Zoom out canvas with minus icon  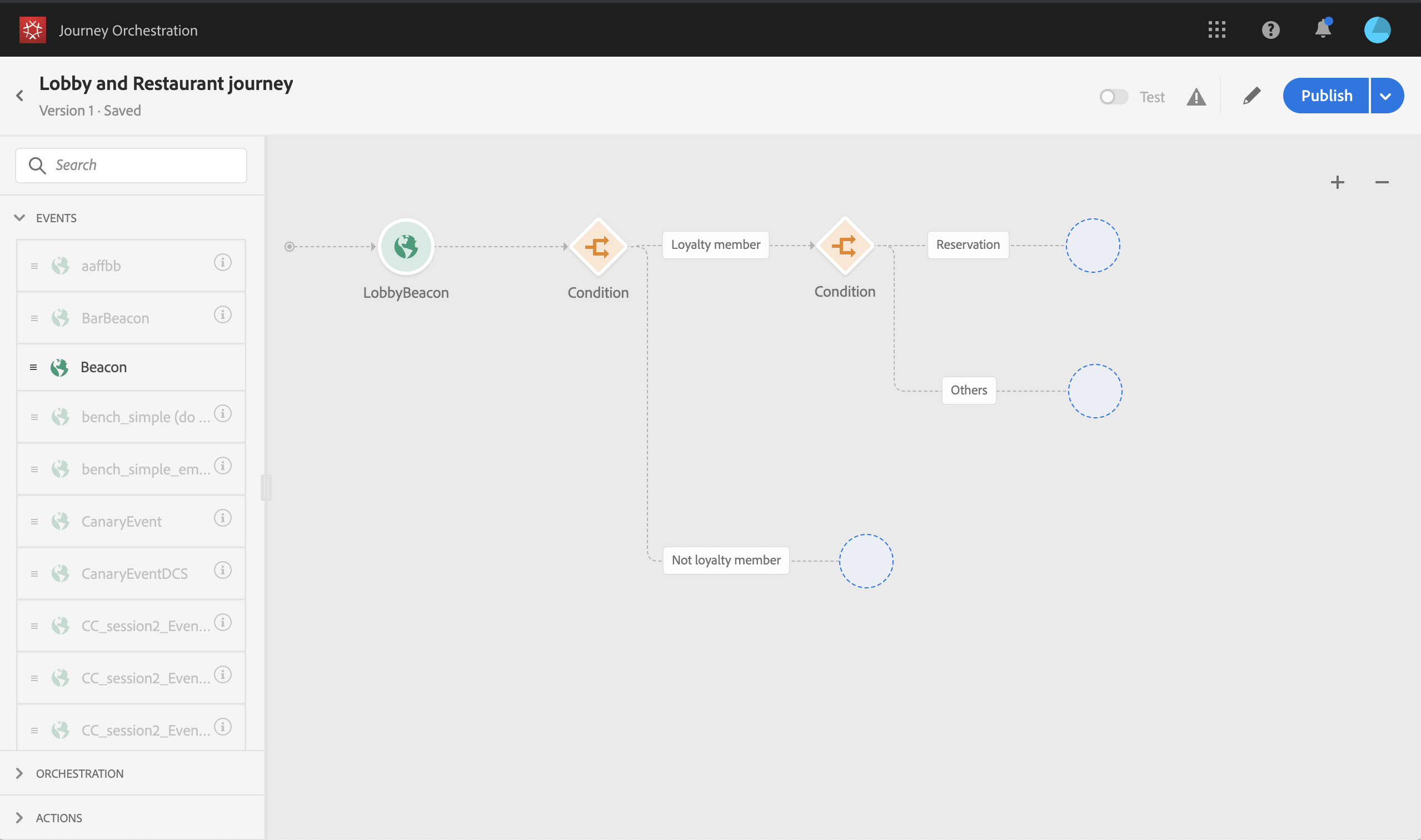[1382, 182]
